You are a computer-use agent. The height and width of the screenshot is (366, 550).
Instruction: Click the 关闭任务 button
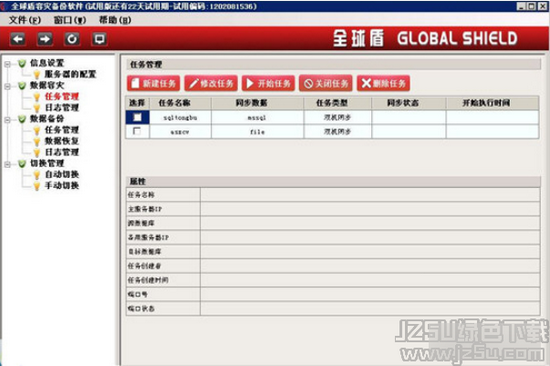point(326,84)
